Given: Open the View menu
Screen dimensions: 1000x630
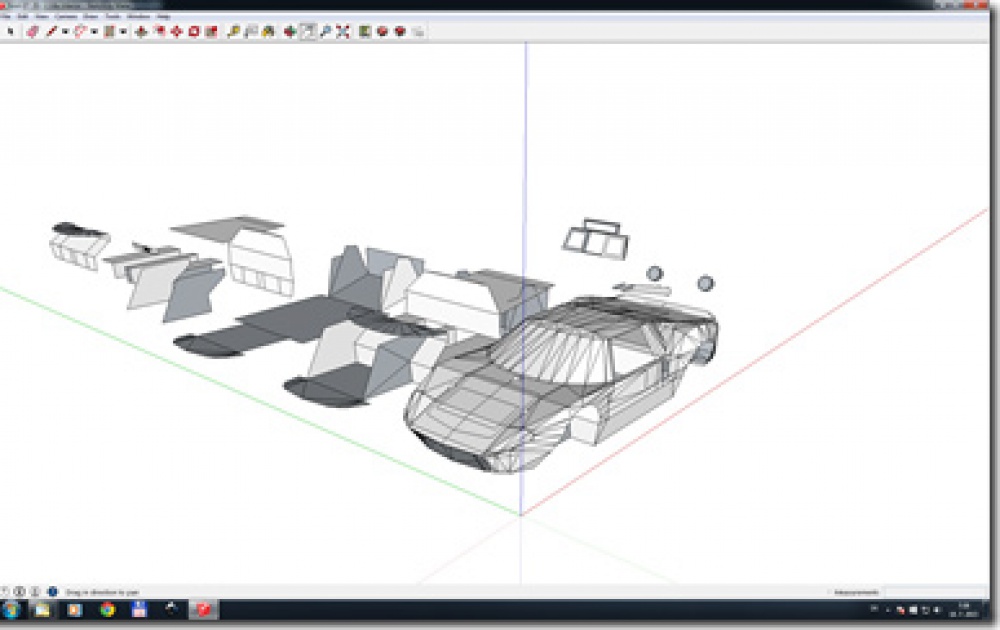Looking at the screenshot, I should tap(42, 16).
